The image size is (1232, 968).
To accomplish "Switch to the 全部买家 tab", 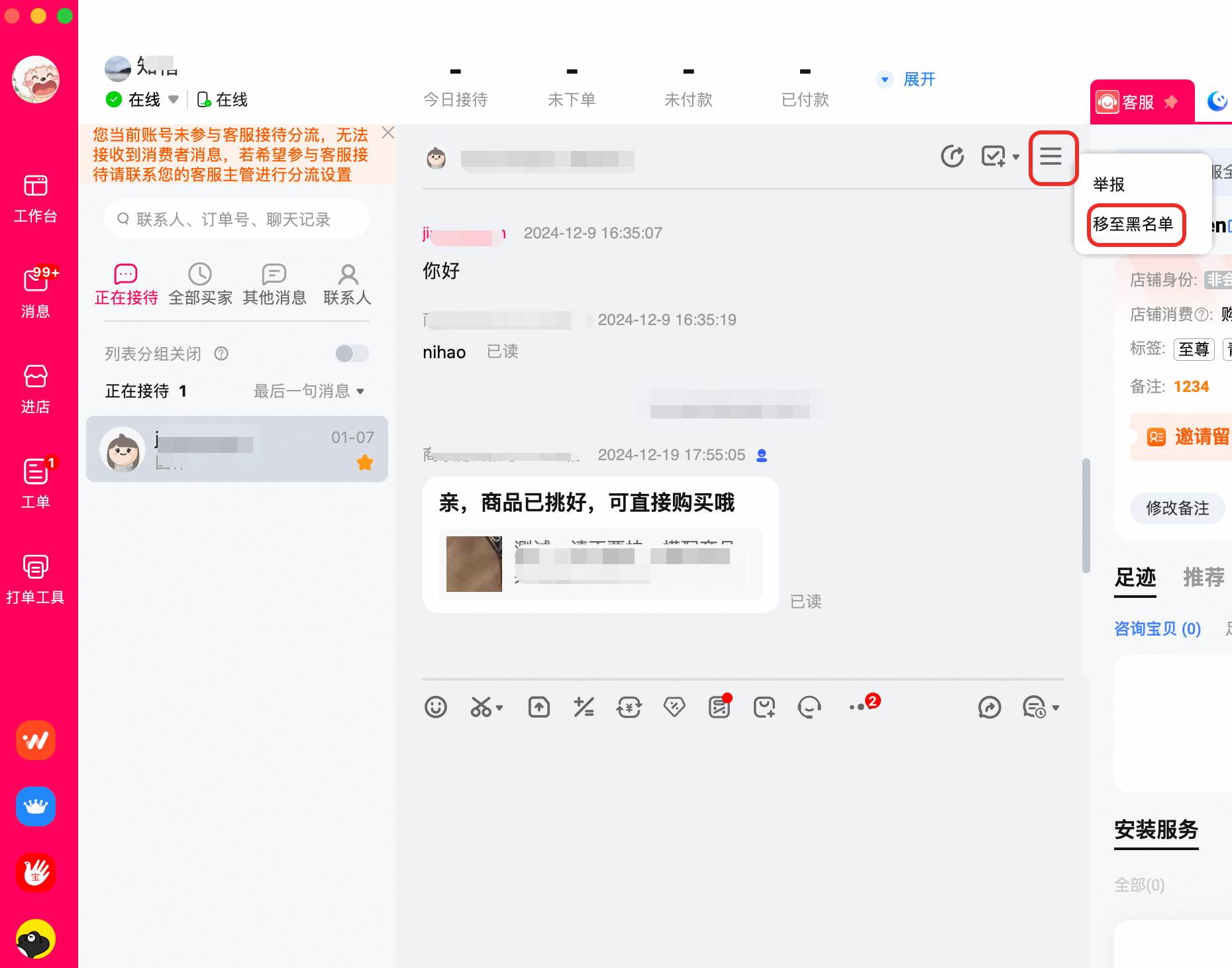I will (200, 285).
